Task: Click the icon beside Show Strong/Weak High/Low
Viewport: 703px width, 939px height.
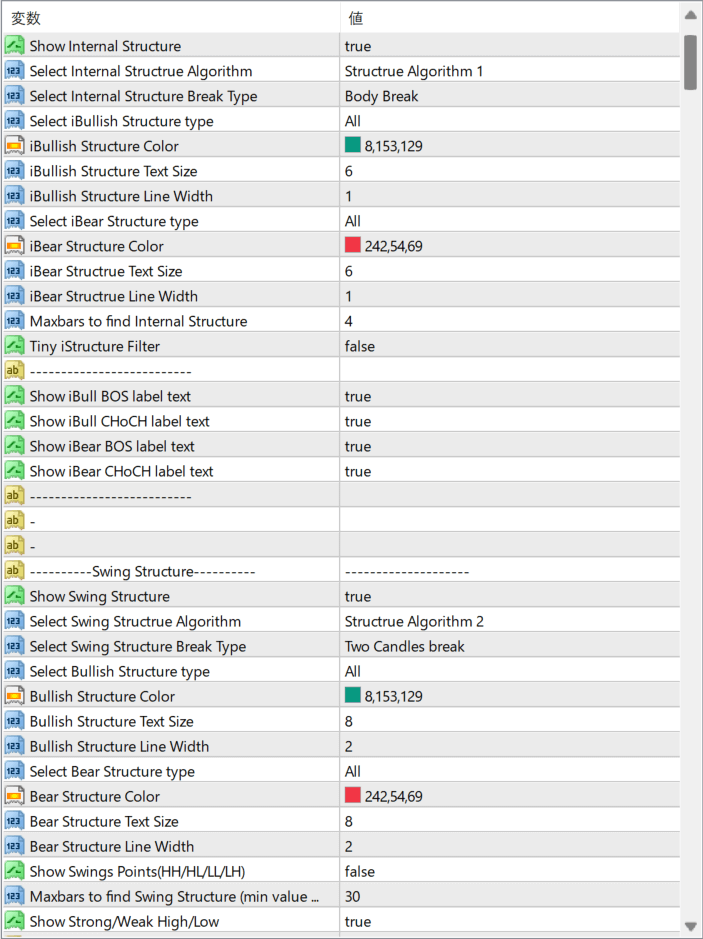Action: (x=14, y=922)
